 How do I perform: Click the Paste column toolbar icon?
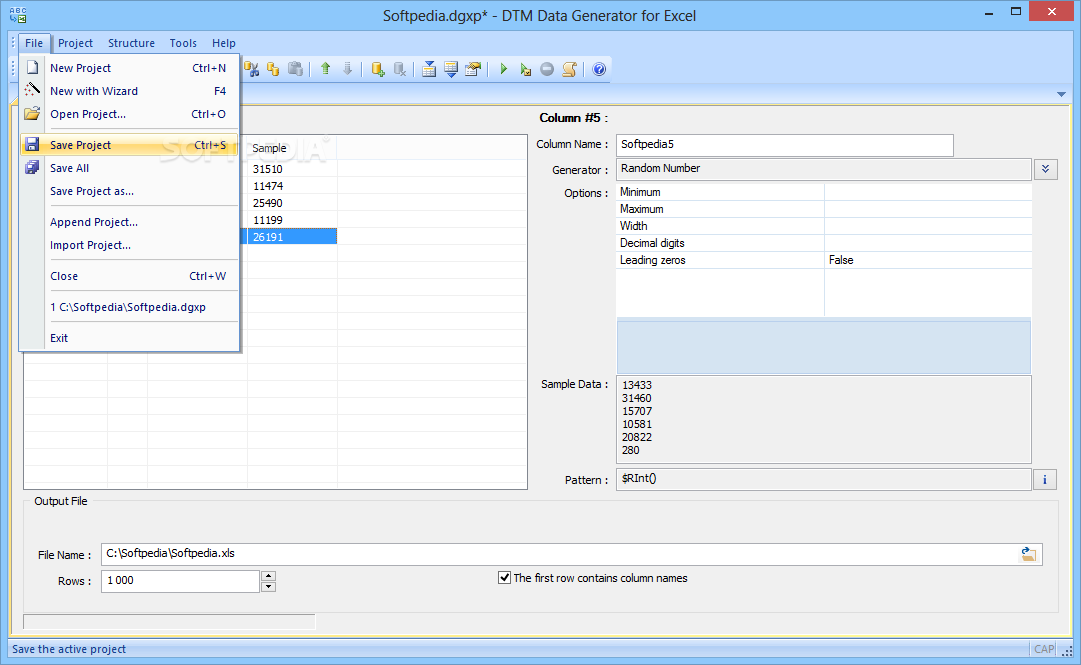[295, 69]
